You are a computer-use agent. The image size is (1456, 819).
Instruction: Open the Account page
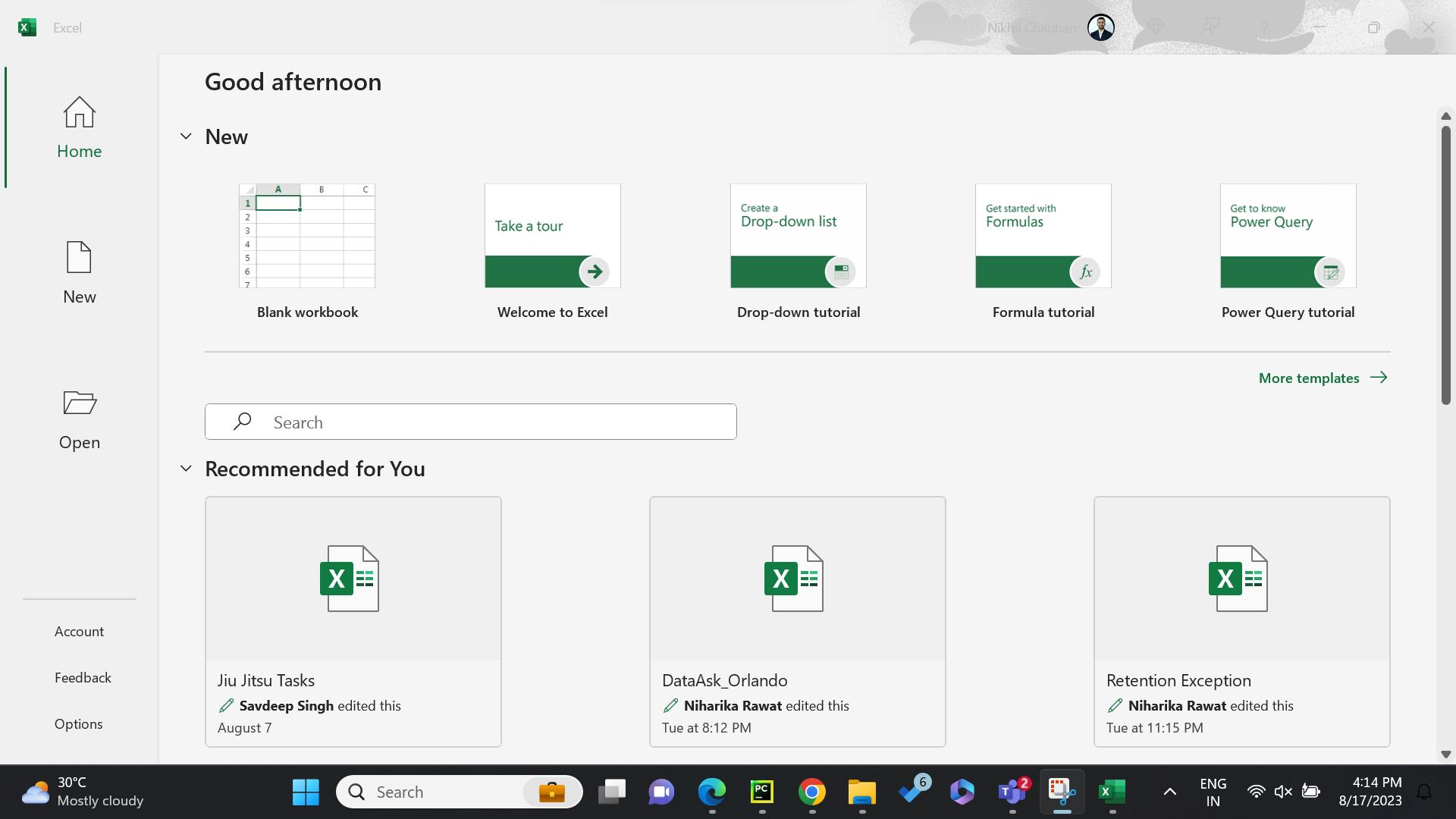pos(79,631)
